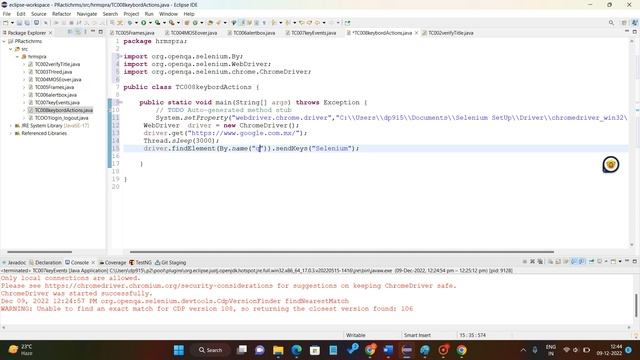The width and height of the screenshot is (640, 360).
Task: Open the Coverage view tab
Action: [115, 262]
